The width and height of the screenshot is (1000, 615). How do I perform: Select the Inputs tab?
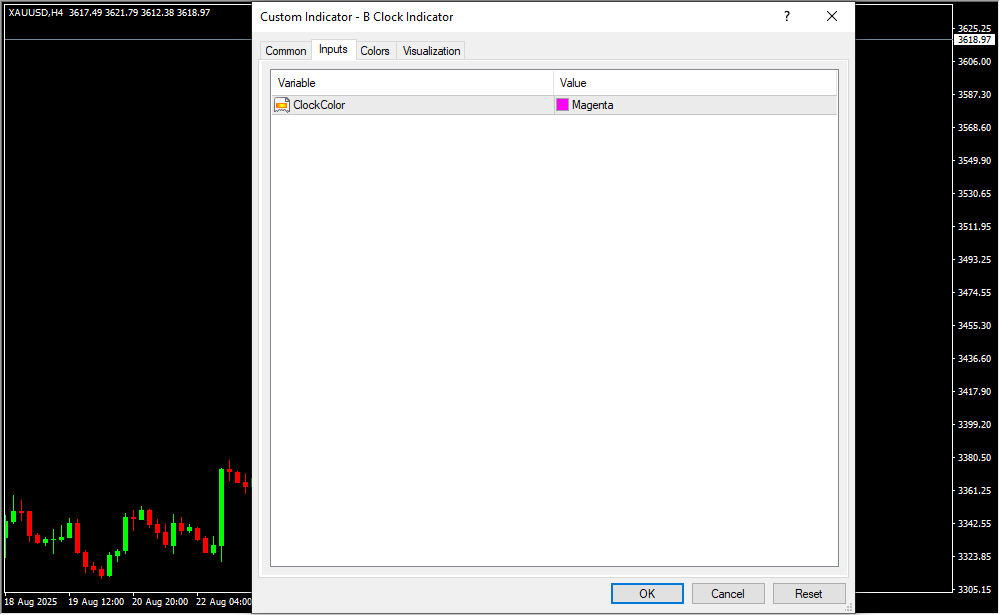pos(333,50)
